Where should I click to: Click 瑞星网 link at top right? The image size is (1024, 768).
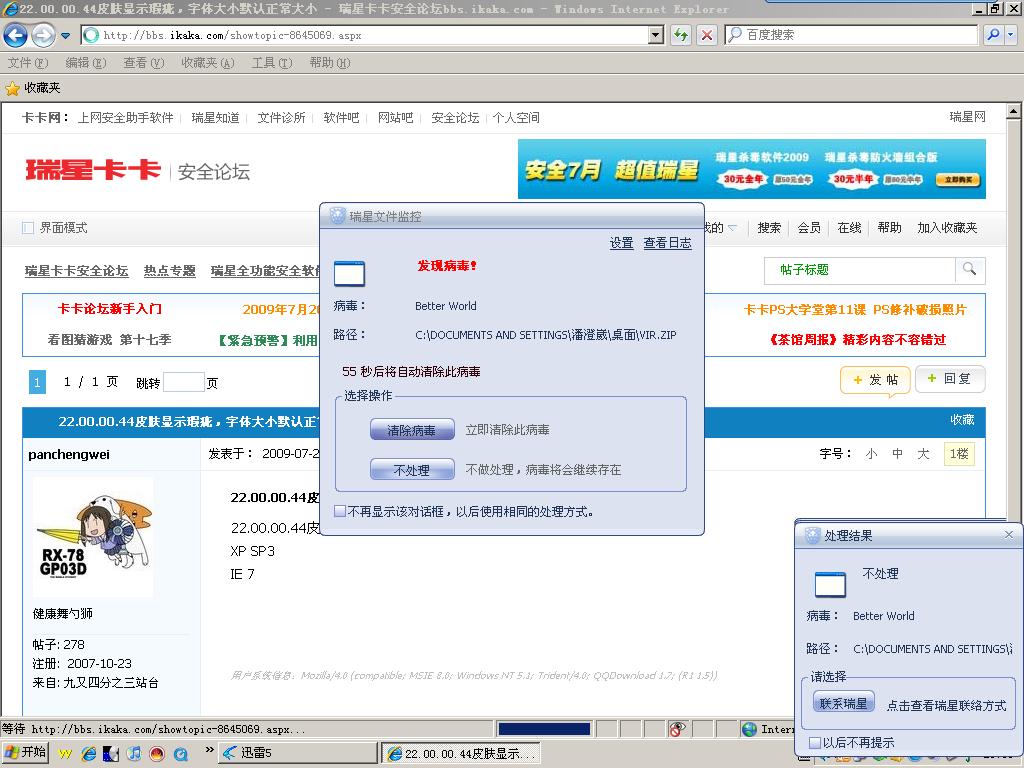[x=967, y=117]
